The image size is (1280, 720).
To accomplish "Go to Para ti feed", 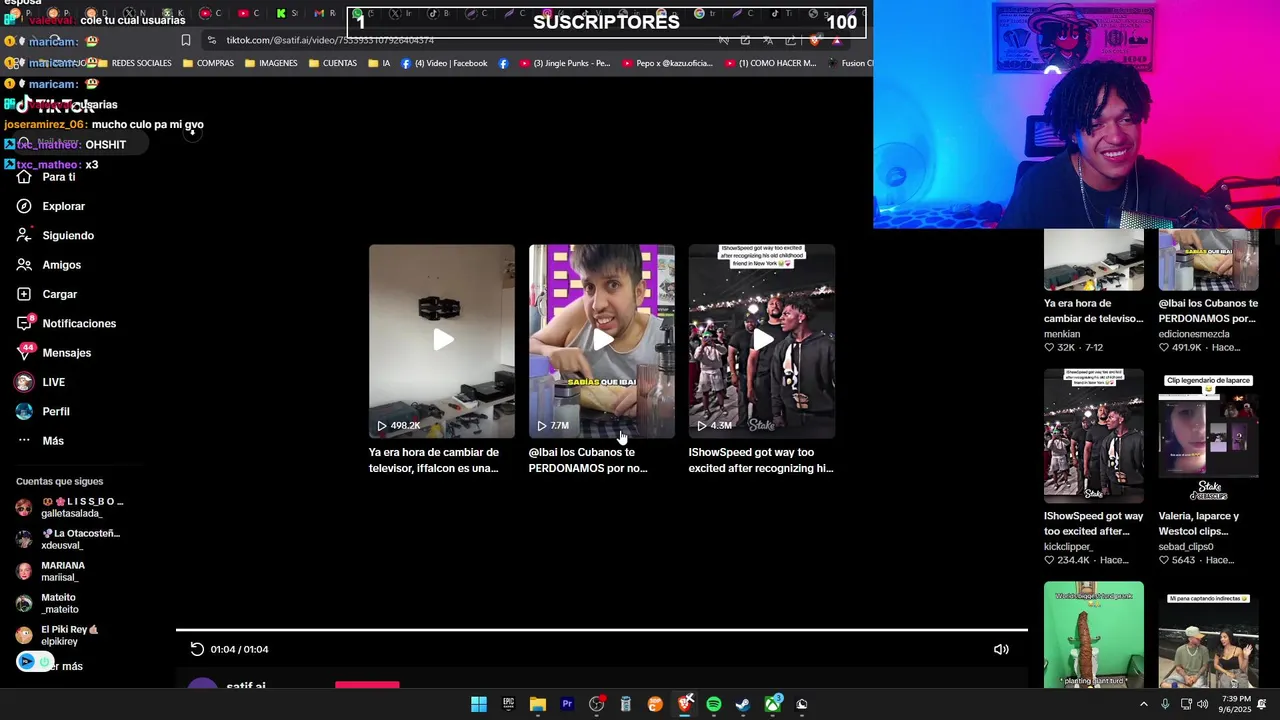I will [x=46, y=177].
